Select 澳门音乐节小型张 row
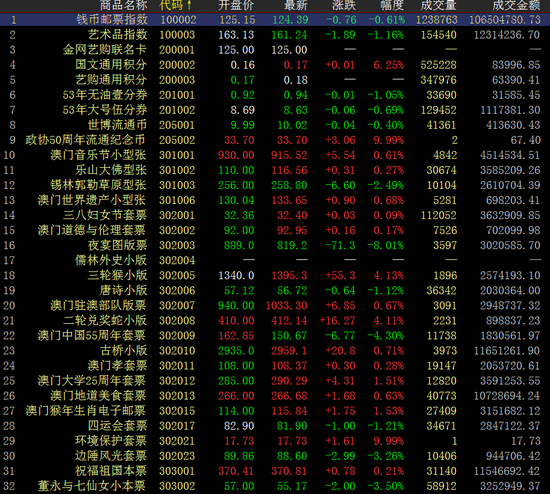This screenshot has height=494, width=550. pos(275,155)
